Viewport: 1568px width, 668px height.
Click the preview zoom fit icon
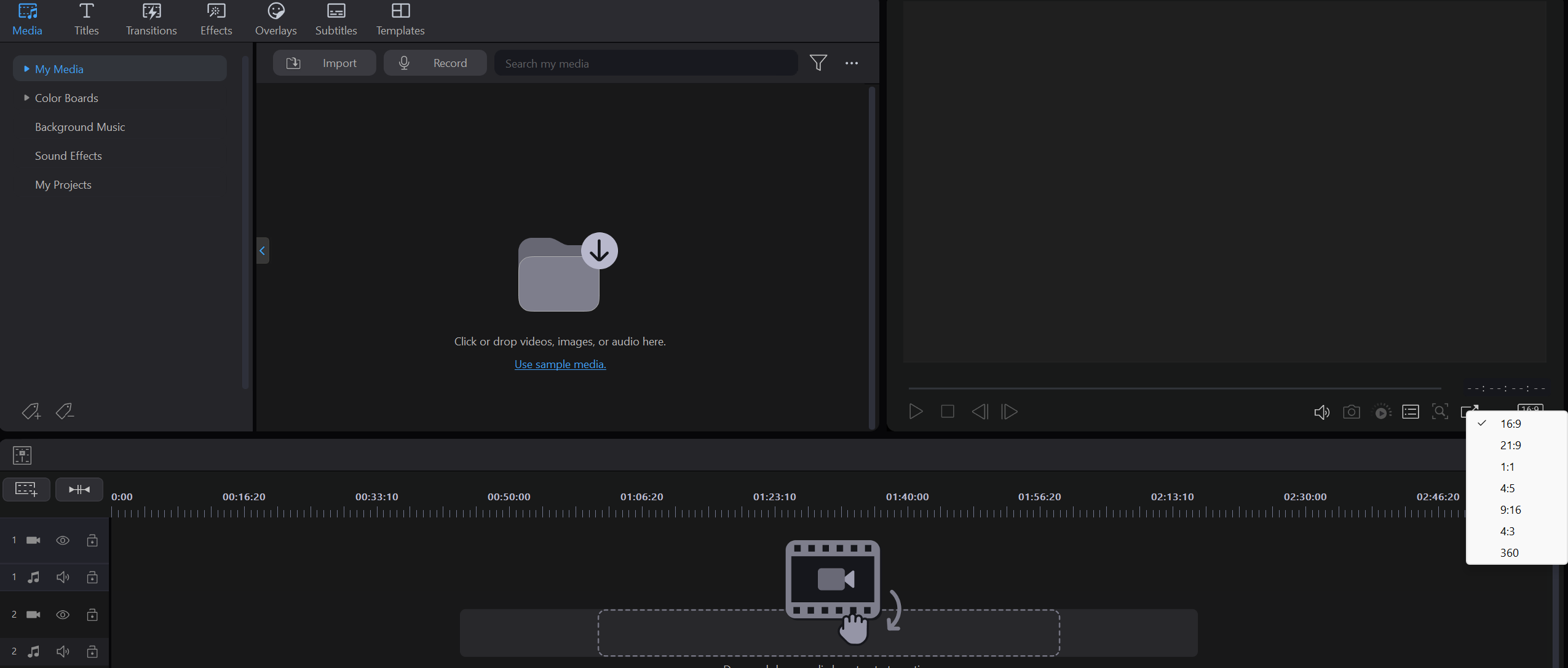[x=1440, y=411]
